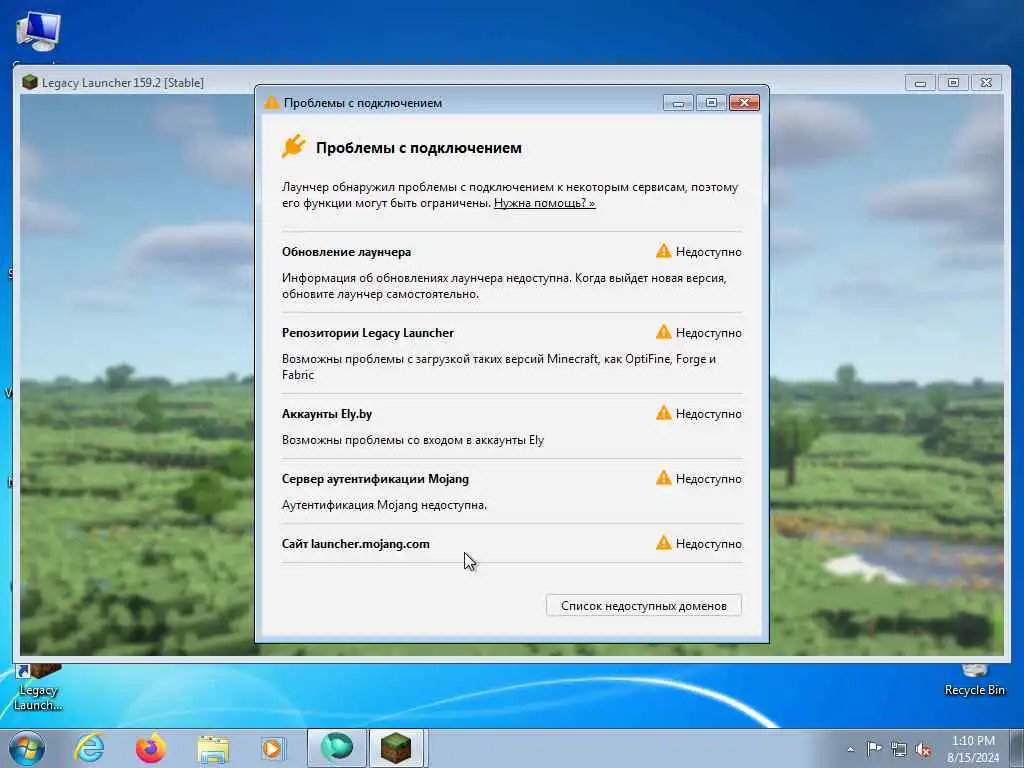Click warning icon beside 'Обновление лаунчера'

point(663,251)
